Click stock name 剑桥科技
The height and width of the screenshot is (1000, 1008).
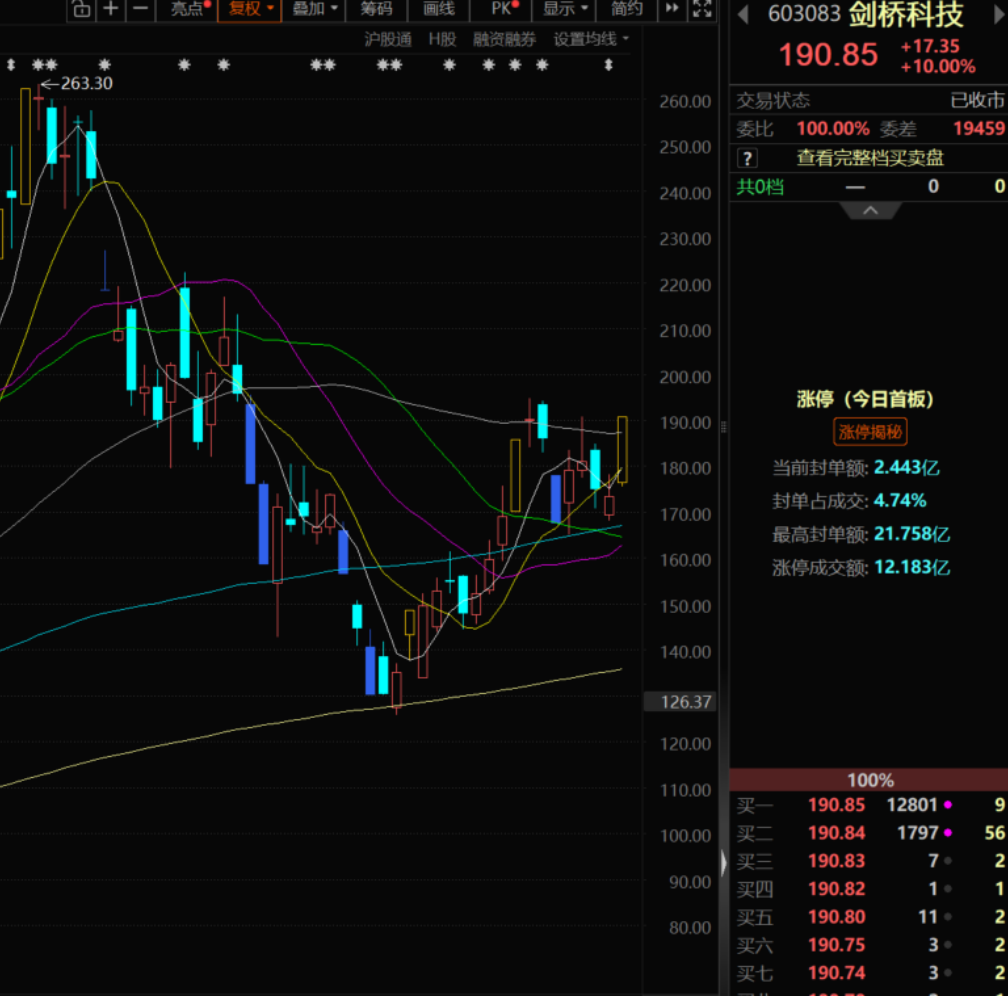pos(906,14)
